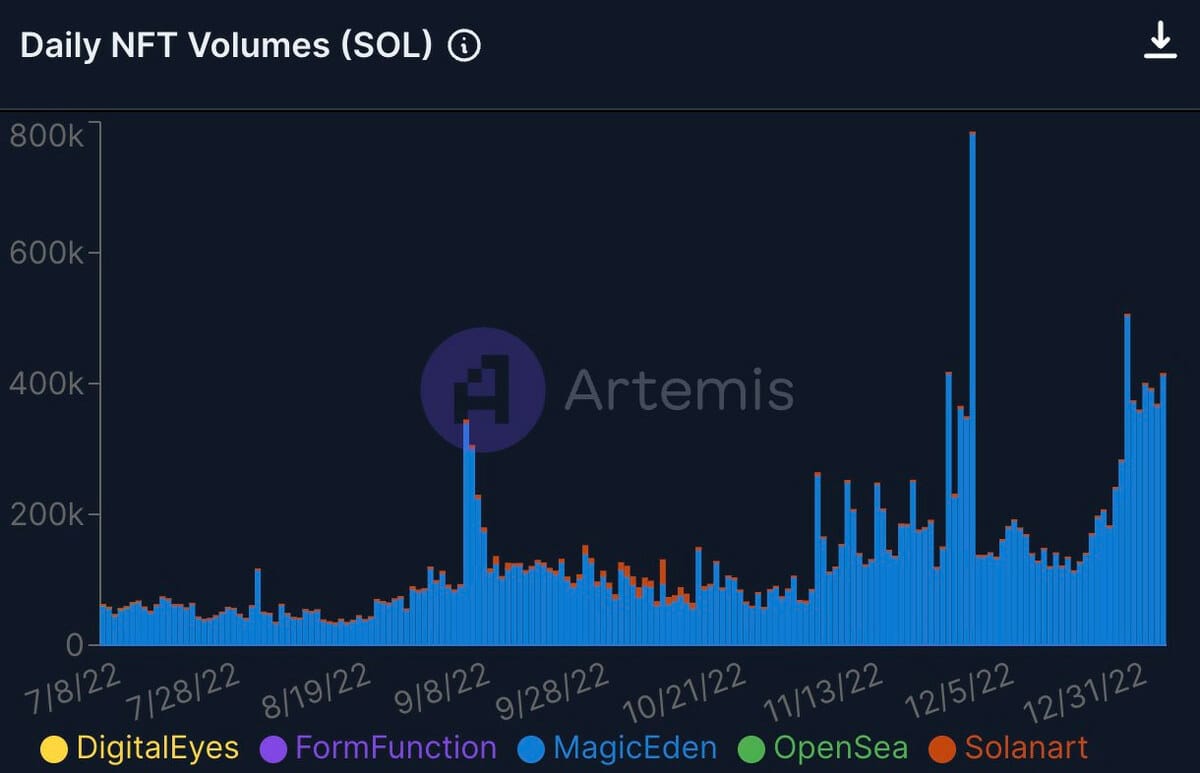Click the 800k y-axis label
Screen dimensions: 1200x773
point(46,136)
